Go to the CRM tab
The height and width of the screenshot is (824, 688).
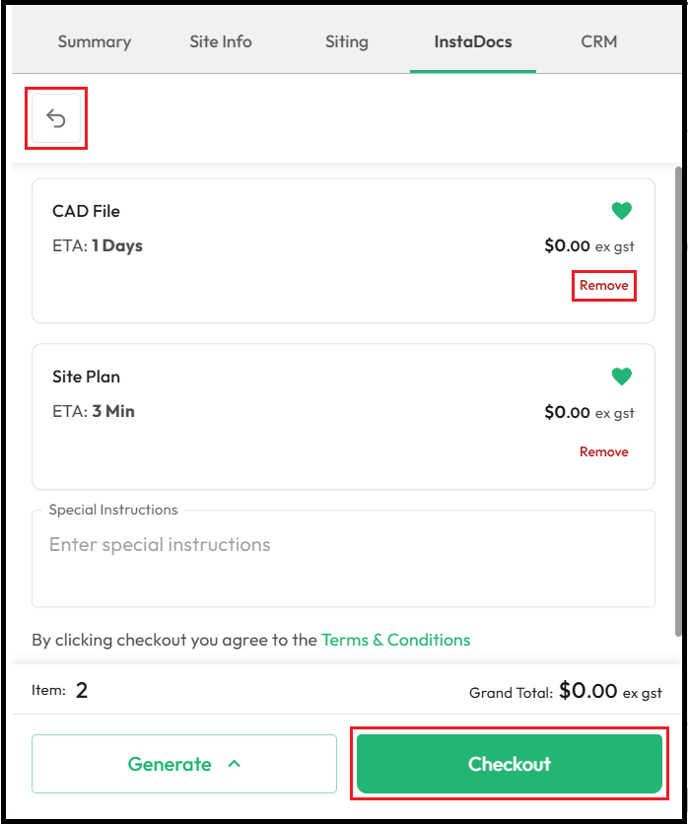click(x=599, y=42)
